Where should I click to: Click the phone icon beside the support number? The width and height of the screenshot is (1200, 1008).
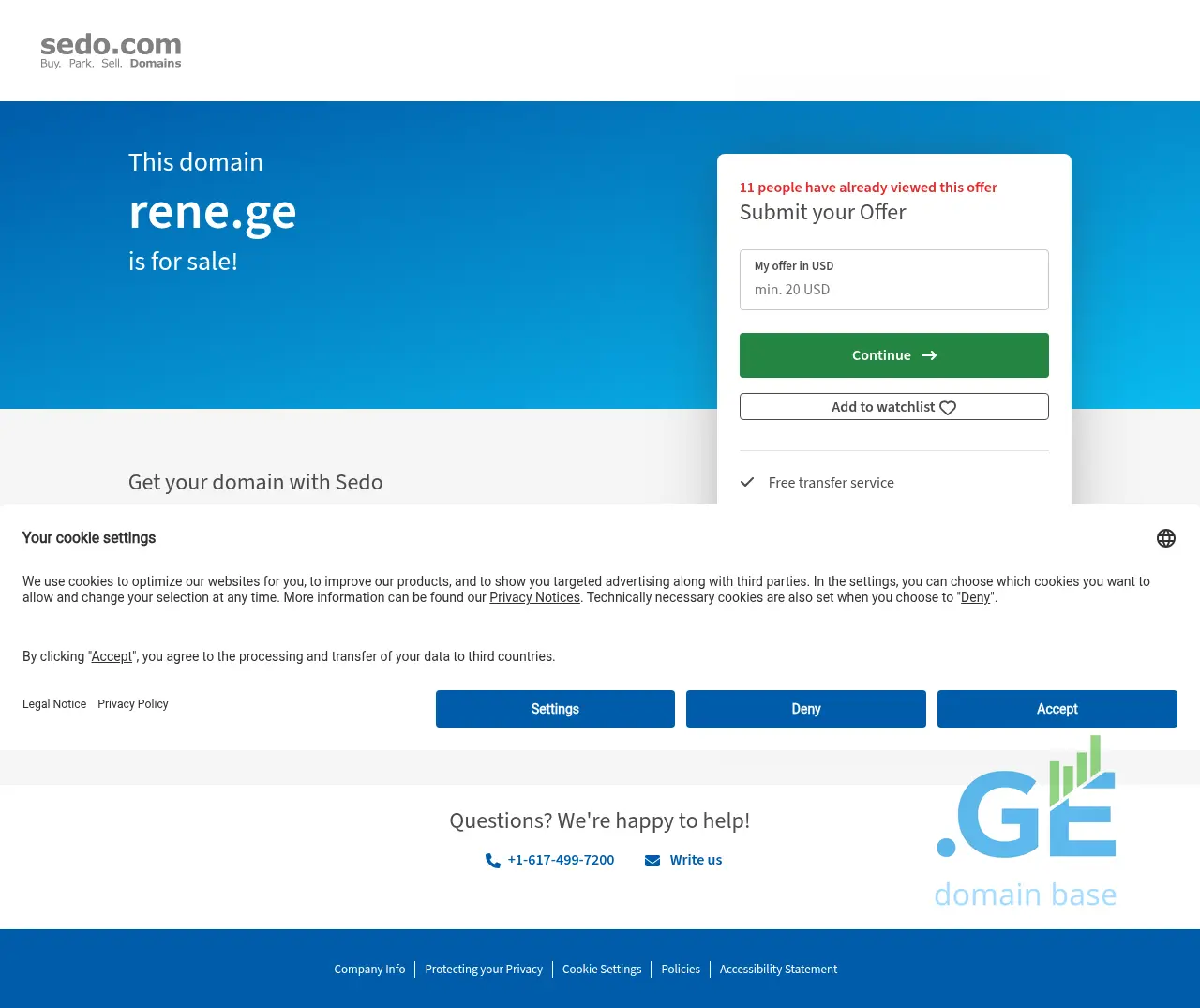click(492, 861)
